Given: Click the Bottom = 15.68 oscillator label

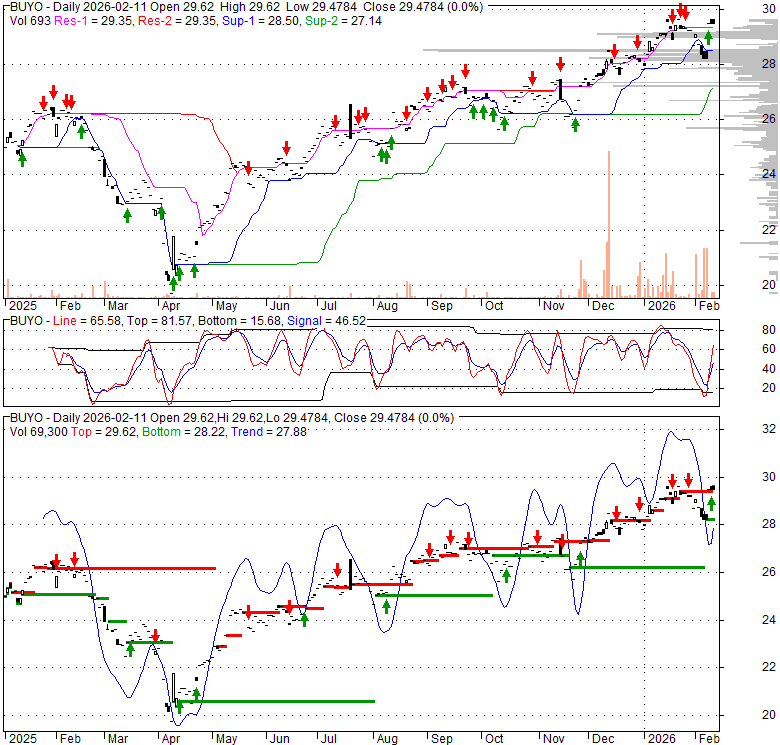Looking at the screenshot, I should 239,321.
